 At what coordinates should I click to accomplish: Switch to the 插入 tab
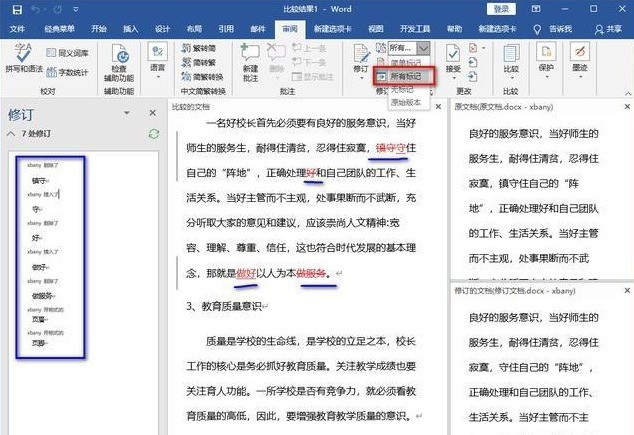click(x=131, y=29)
